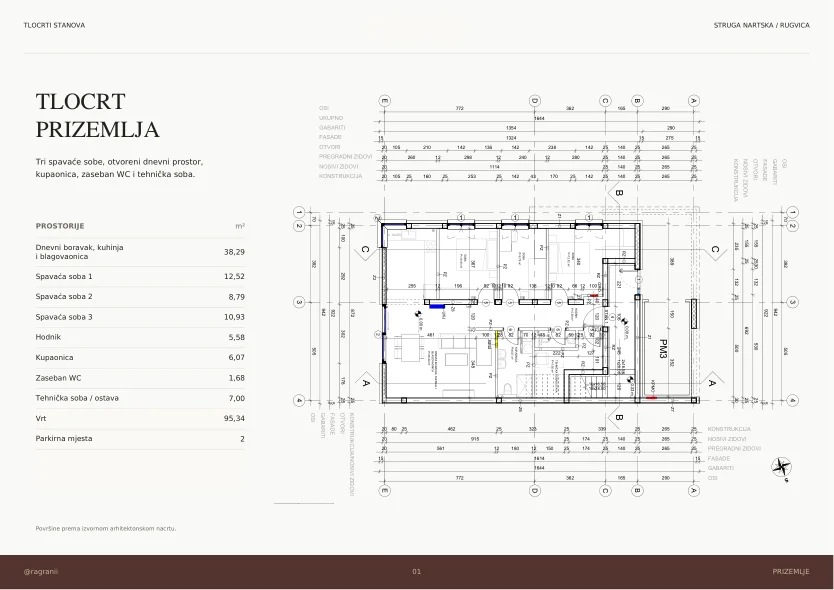This screenshot has width=834, height=590.
Task: Click the page number "01" in the footer
Action: pyautogui.click(x=416, y=572)
